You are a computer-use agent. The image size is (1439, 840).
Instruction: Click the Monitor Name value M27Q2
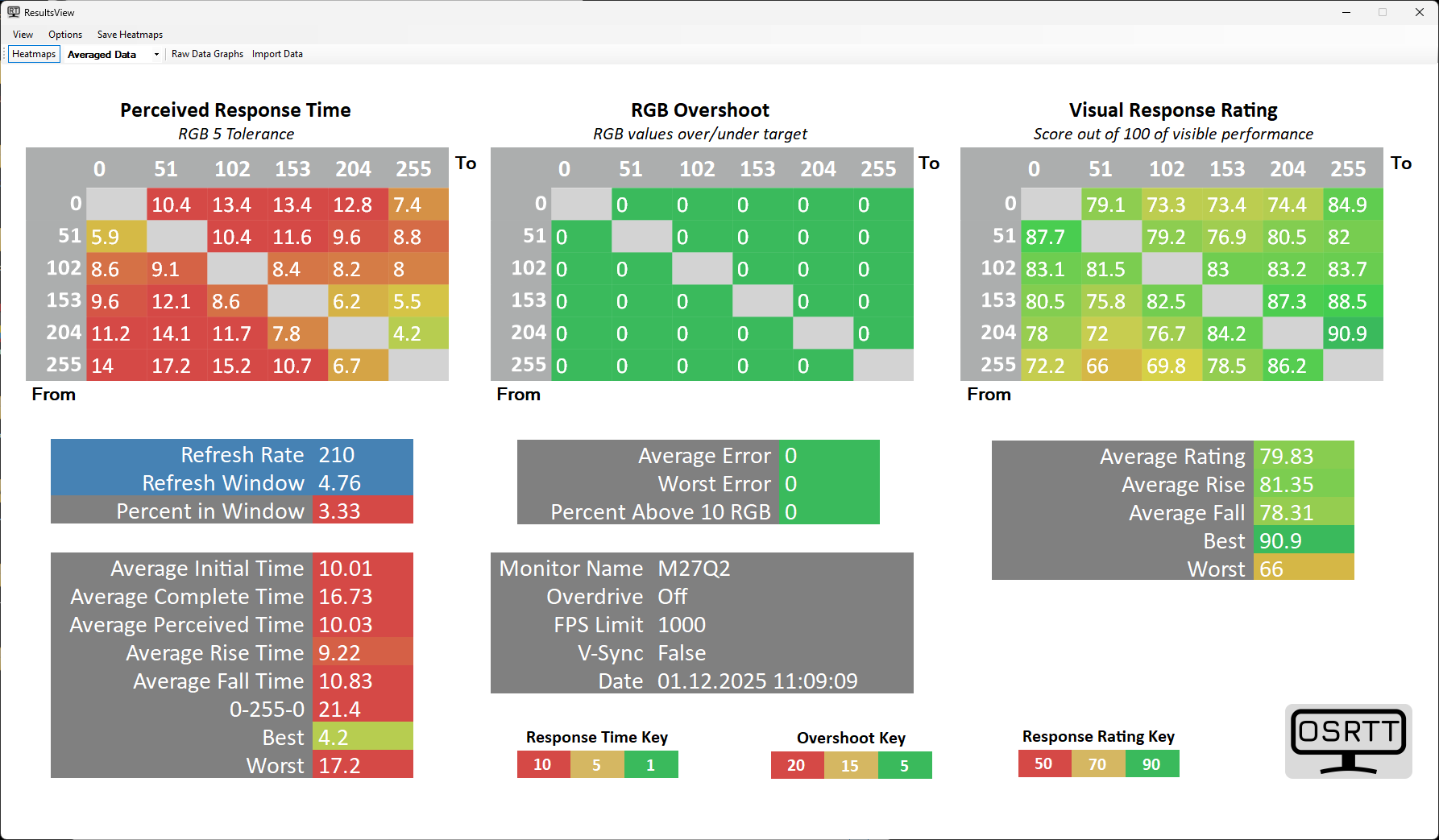point(694,569)
